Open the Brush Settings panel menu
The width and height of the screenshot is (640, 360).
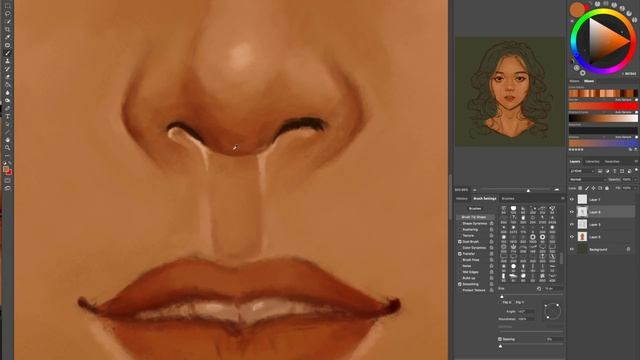tap(562, 199)
